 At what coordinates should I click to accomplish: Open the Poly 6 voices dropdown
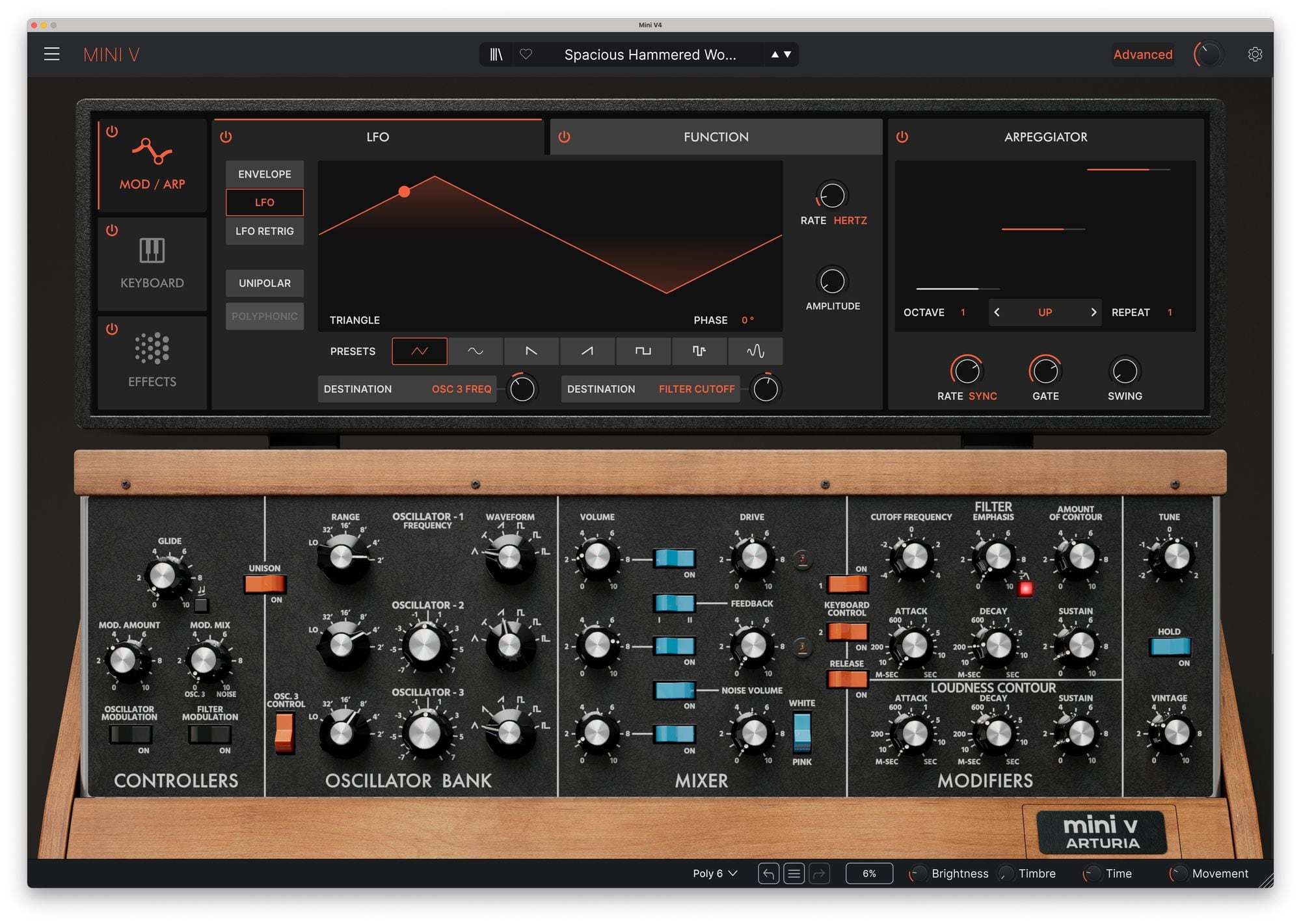715,873
